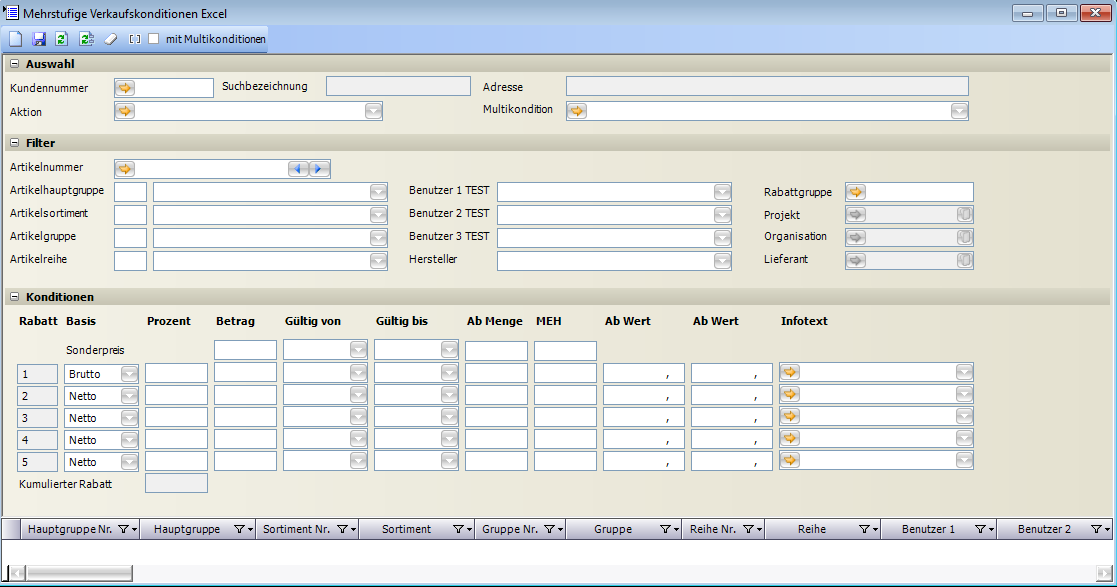Screen dimensions: 1117x587
Task: Collapse the Auswahl section
Action: (14, 64)
